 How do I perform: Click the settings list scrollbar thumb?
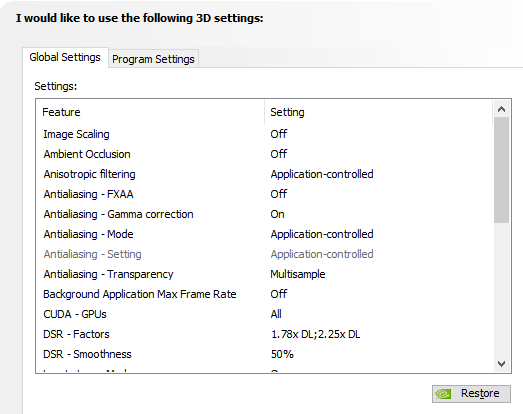[x=501, y=170]
